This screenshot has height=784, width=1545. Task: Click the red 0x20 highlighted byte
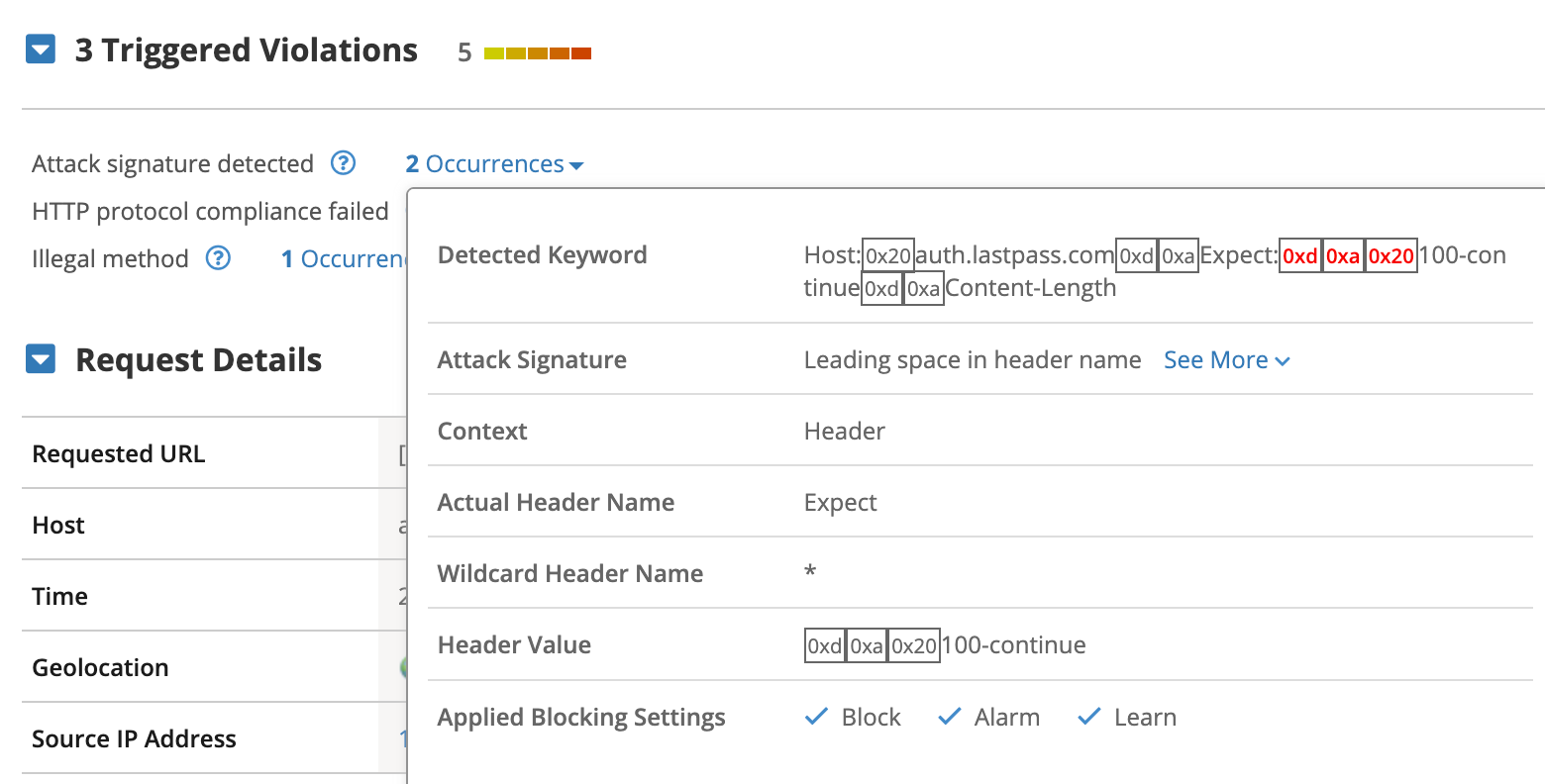point(1390,256)
